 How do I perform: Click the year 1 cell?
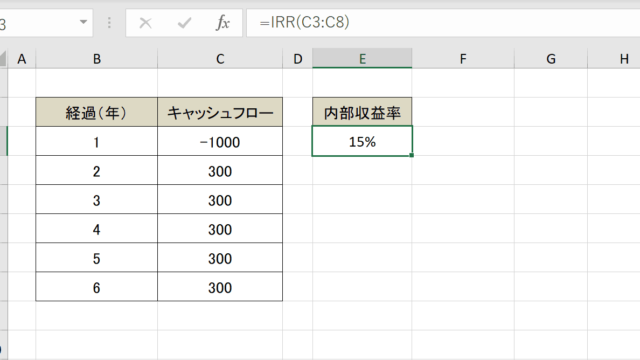point(97,141)
